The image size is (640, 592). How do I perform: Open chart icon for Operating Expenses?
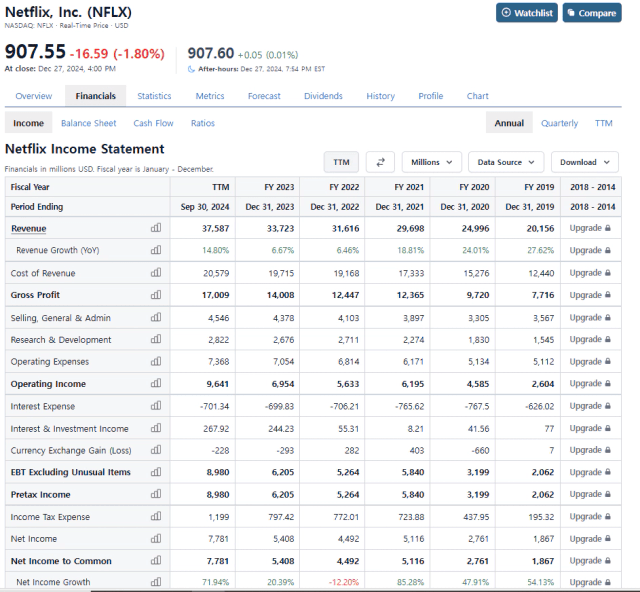pyautogui.click(x=156, y=361)
